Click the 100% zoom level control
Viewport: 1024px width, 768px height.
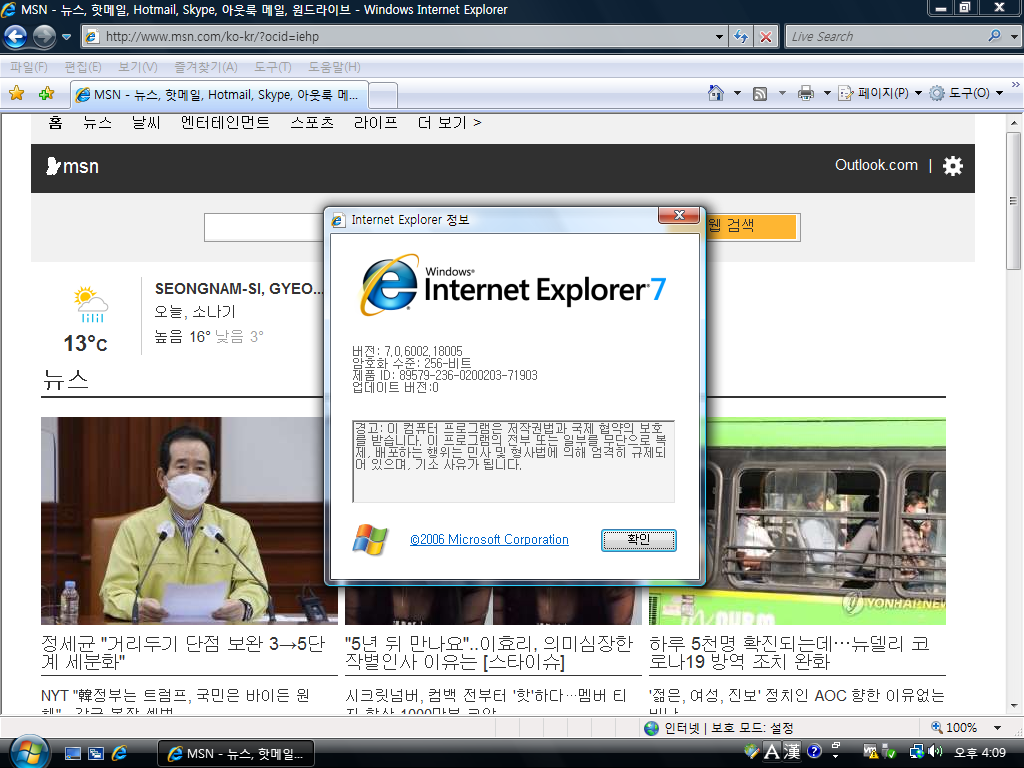(953, 728)
